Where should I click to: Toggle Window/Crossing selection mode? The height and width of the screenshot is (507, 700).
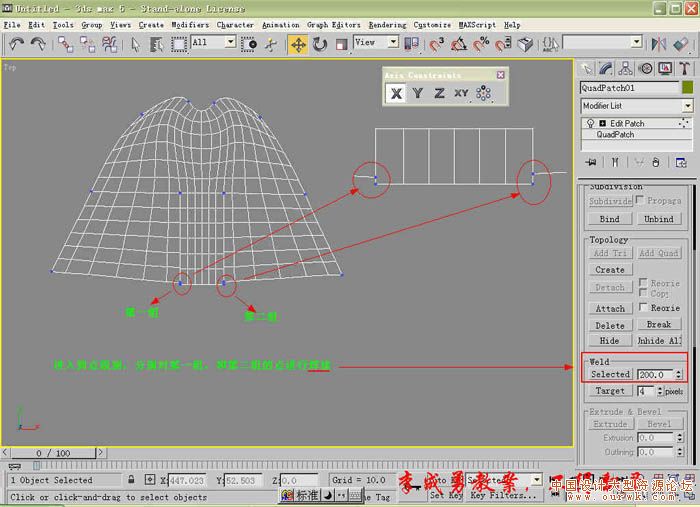(x=249, y=44)
